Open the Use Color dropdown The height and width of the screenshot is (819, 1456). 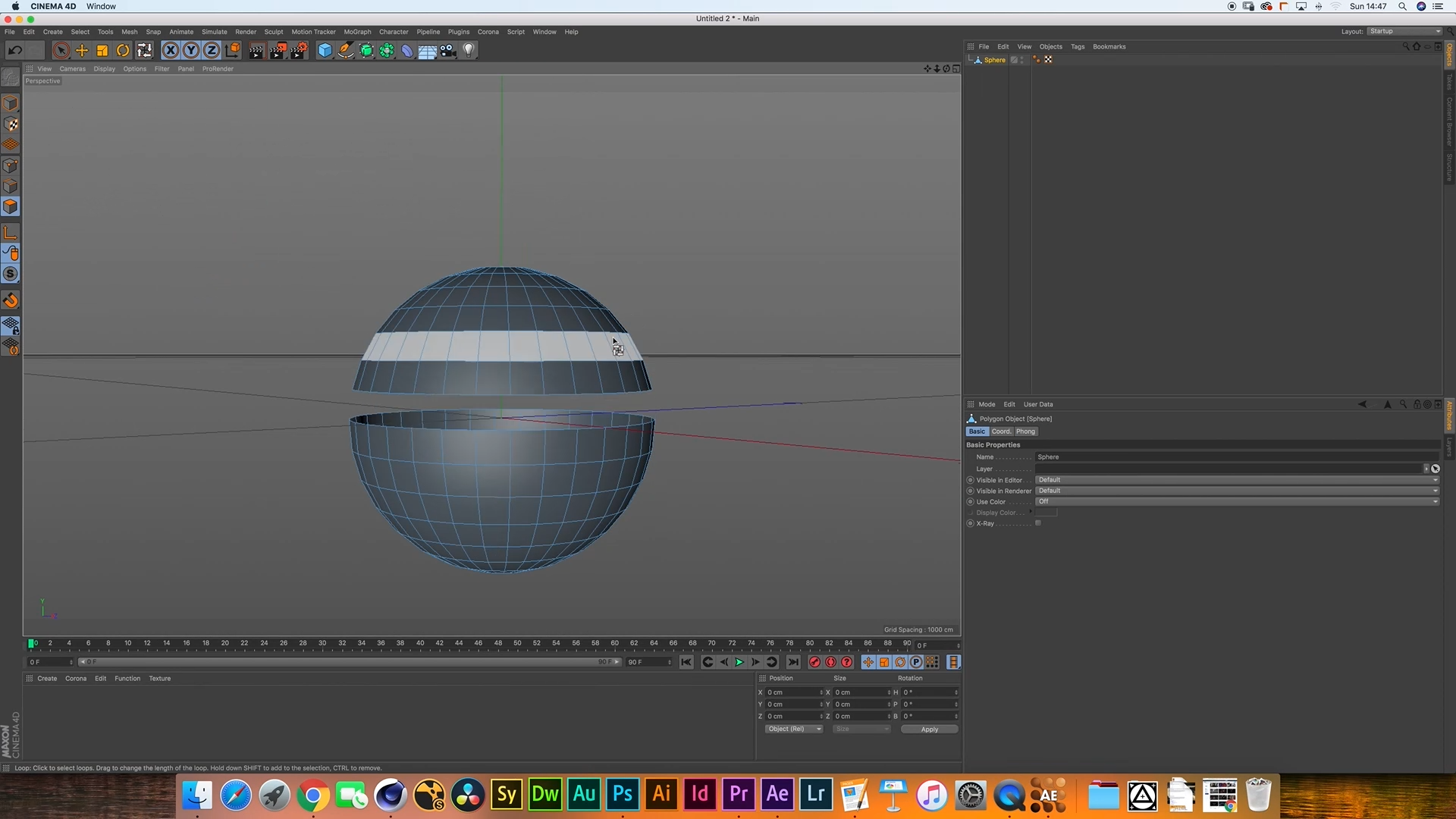(x=1236, y=501)
